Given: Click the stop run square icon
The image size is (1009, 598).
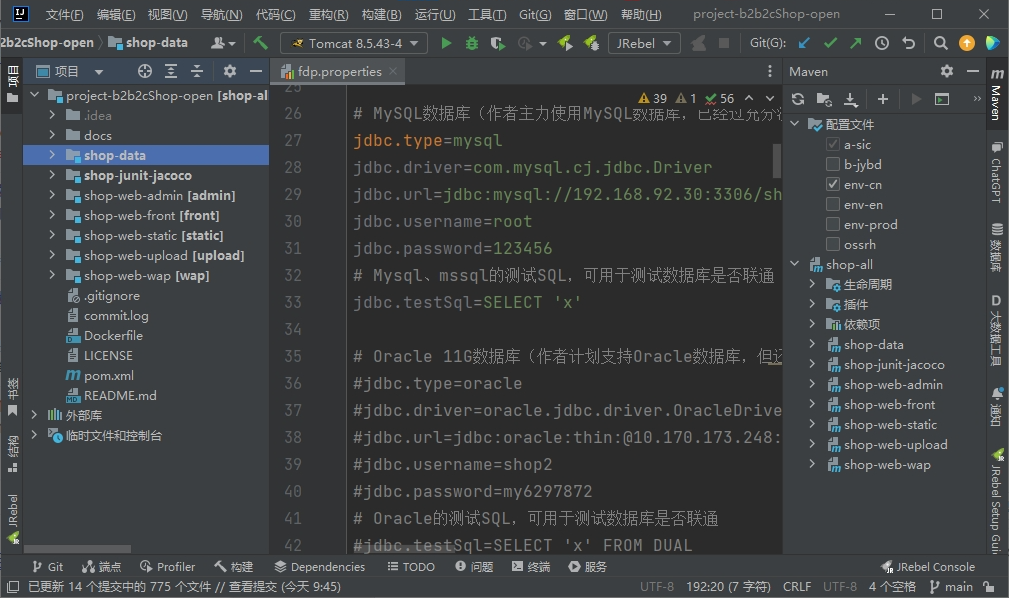Looking at the screenshot, I should click(724, 43).
